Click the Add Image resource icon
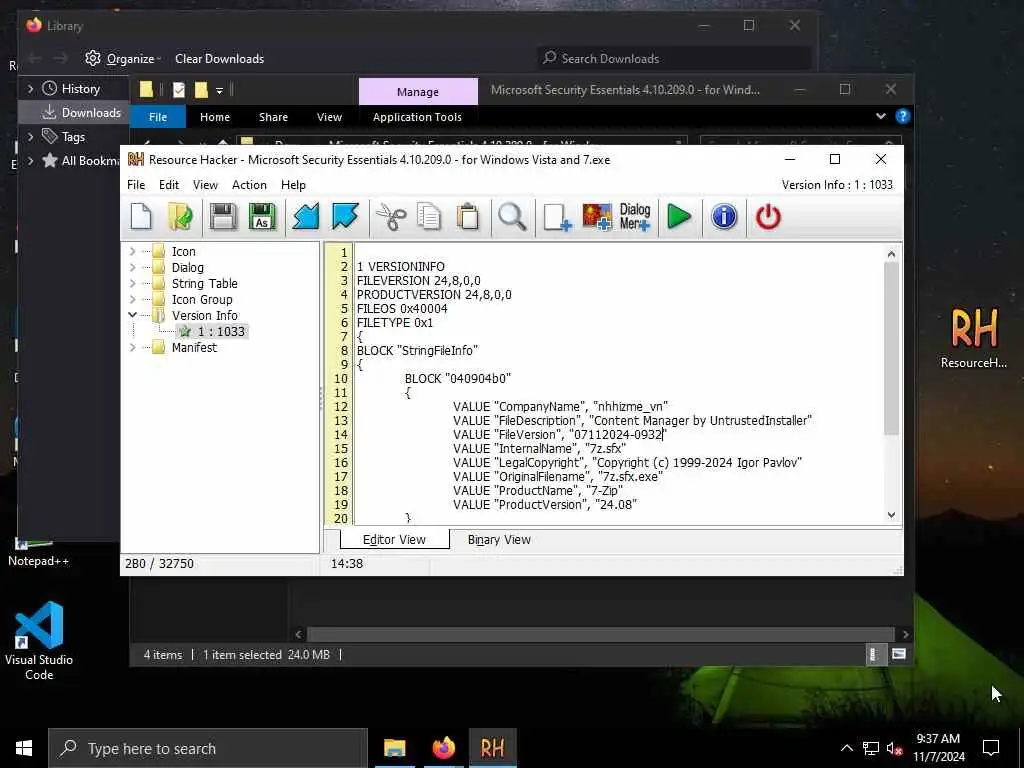This screenshot has width=1024, height=768. 597,217
